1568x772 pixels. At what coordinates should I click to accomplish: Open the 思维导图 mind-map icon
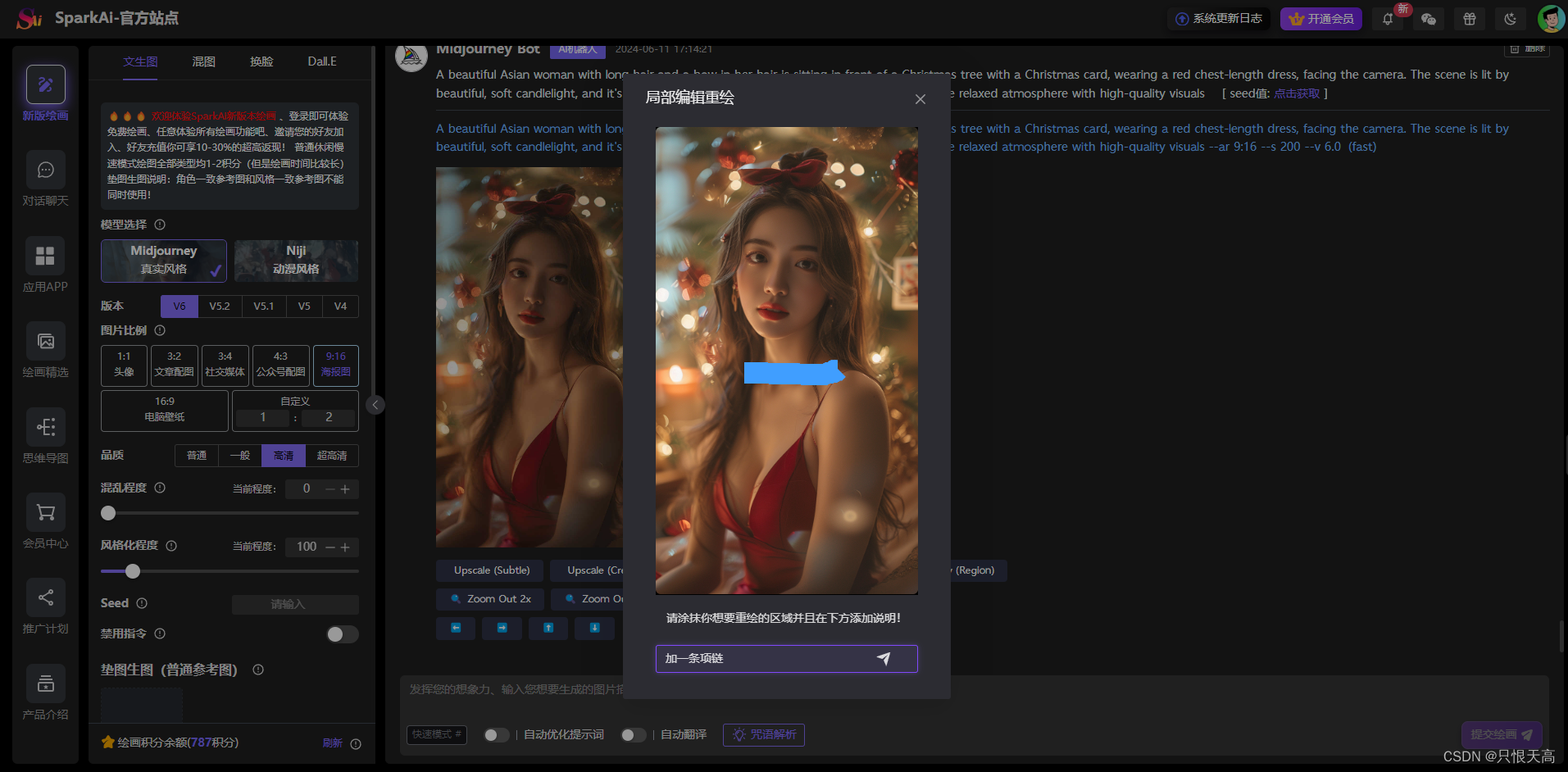[46, 427]
